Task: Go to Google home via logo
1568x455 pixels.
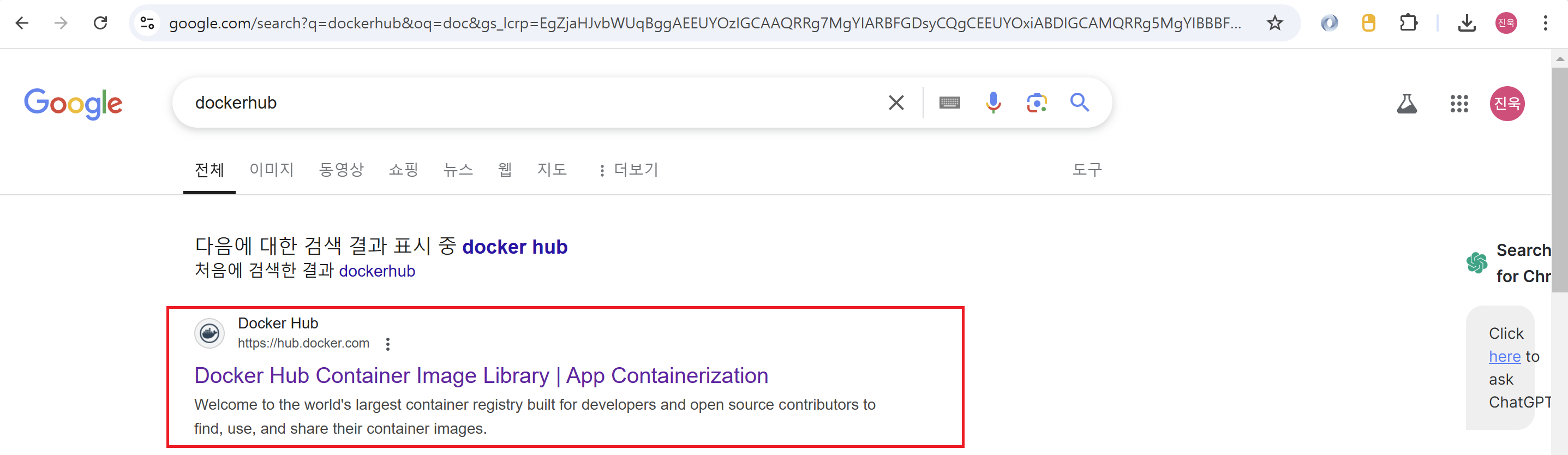Action: [73, 104]
